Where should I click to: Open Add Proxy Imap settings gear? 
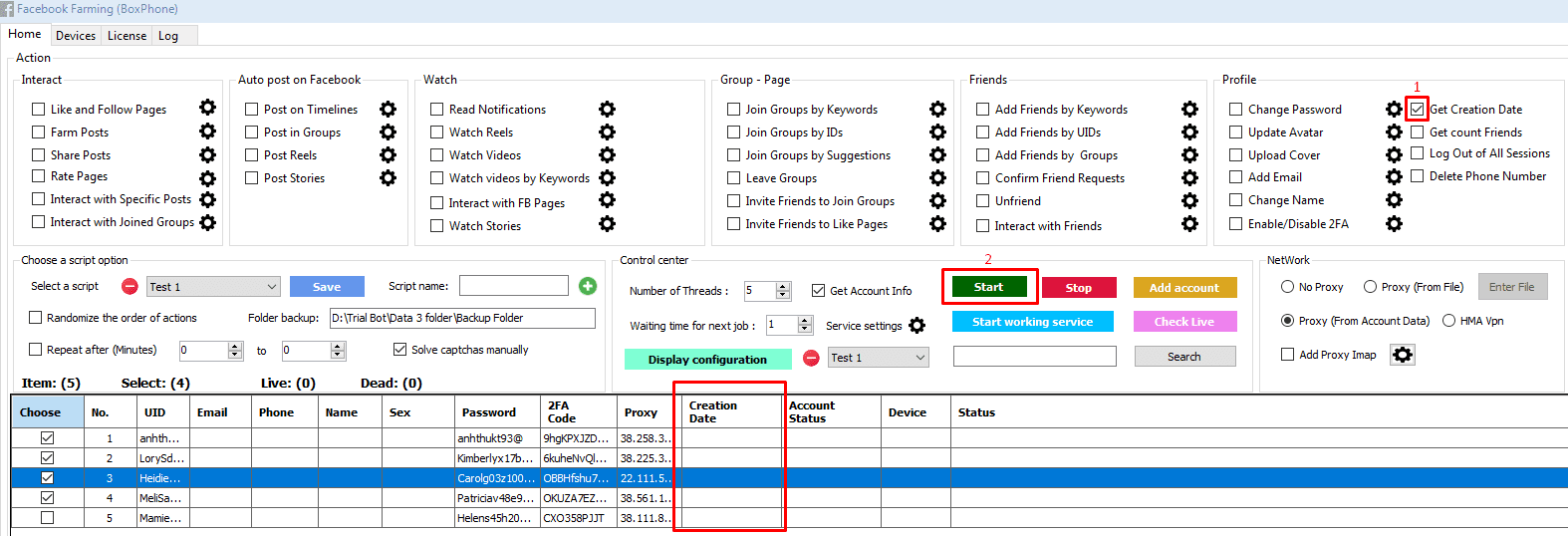[x=1403, y=355]
